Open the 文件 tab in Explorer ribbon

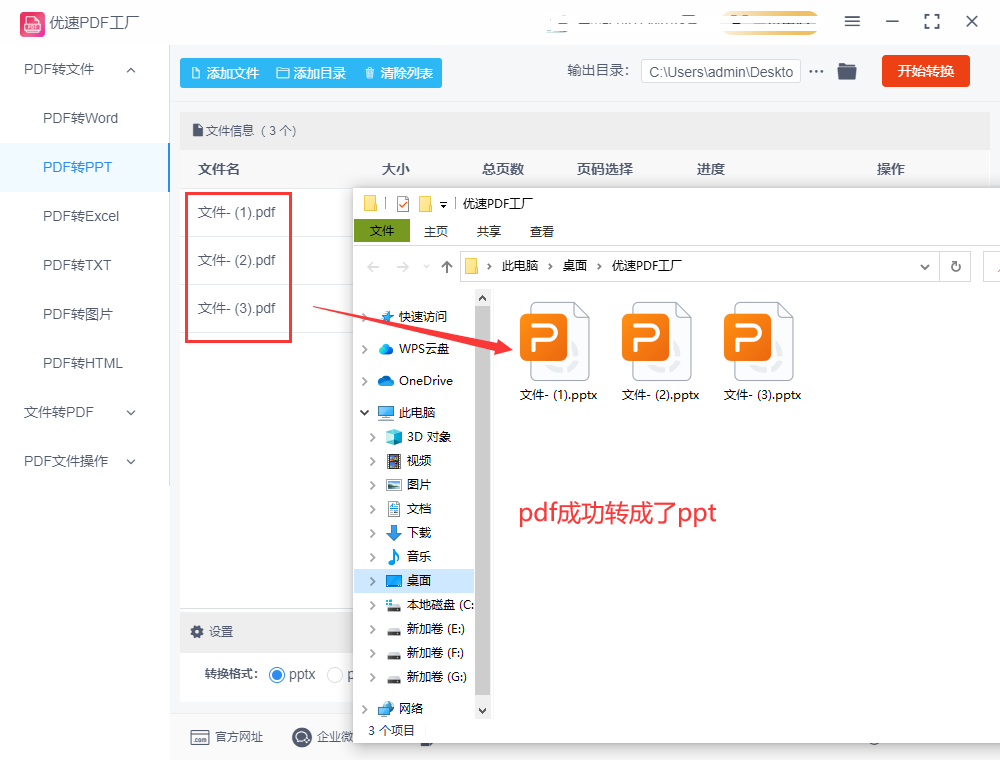click(x=381, y=231)
